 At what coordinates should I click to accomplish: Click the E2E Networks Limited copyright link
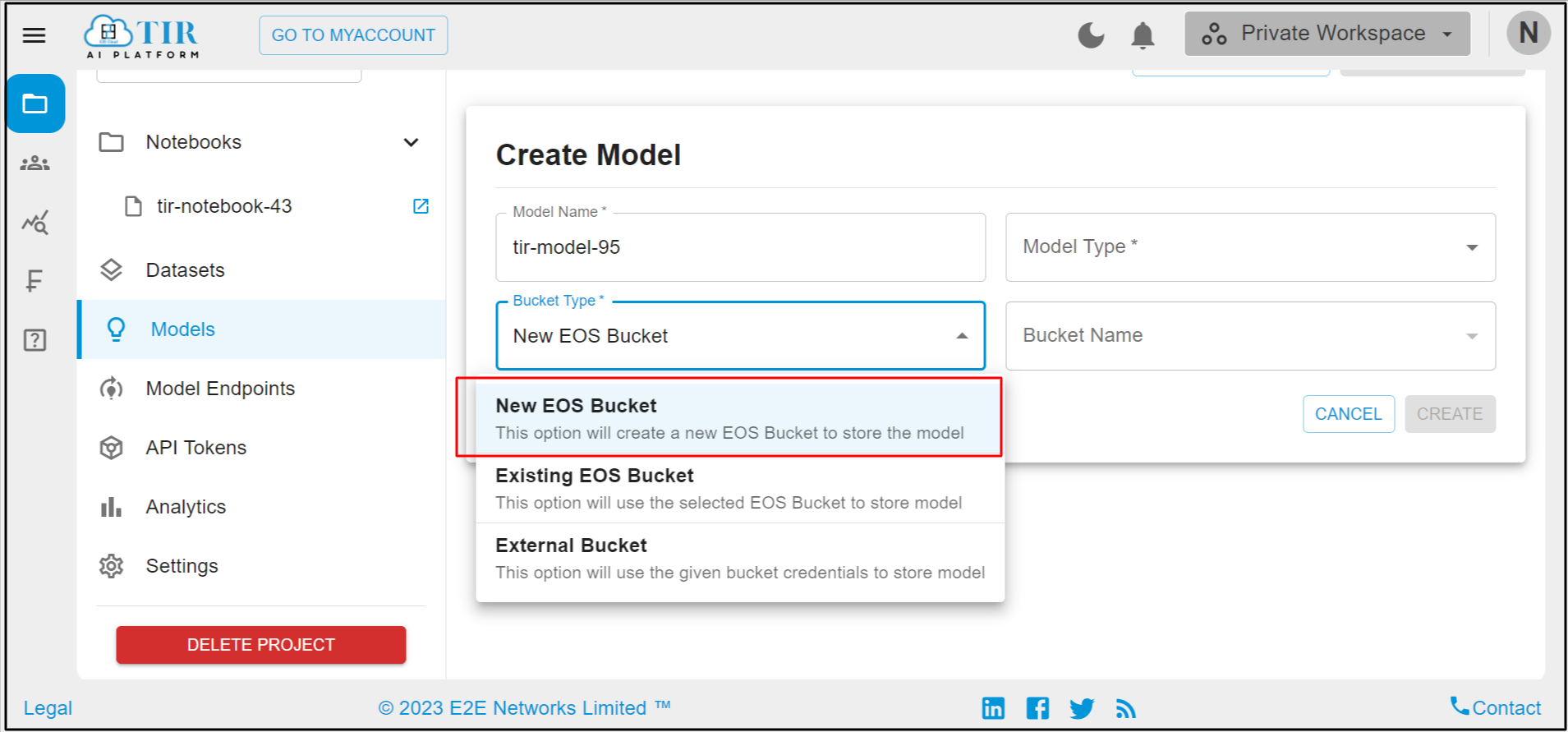click(x=524, y=708)
